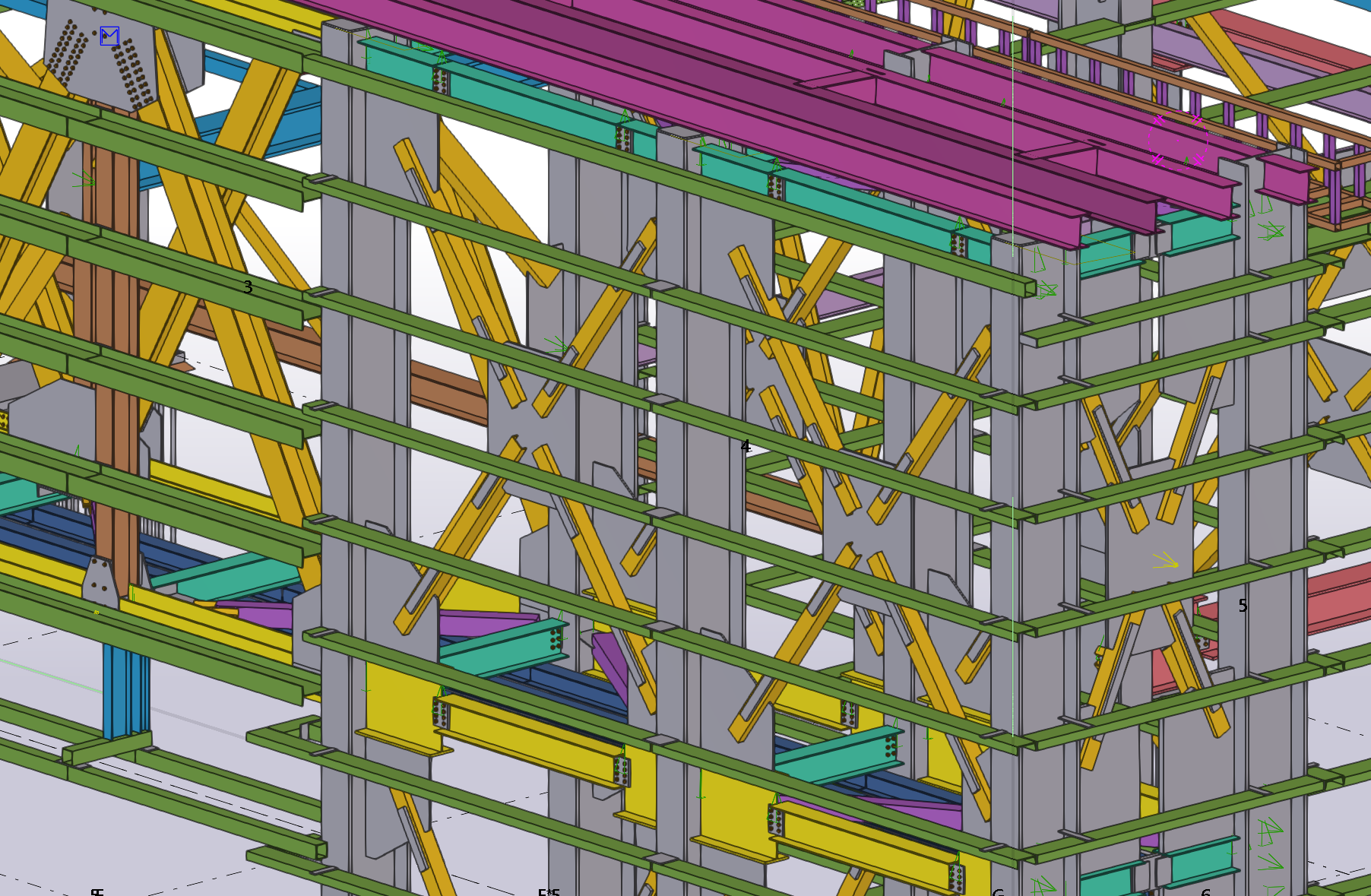This screenshot has height=896, width=1371.
Task: Select green arrow symbol beside brown column
Action: coord(84,179)
